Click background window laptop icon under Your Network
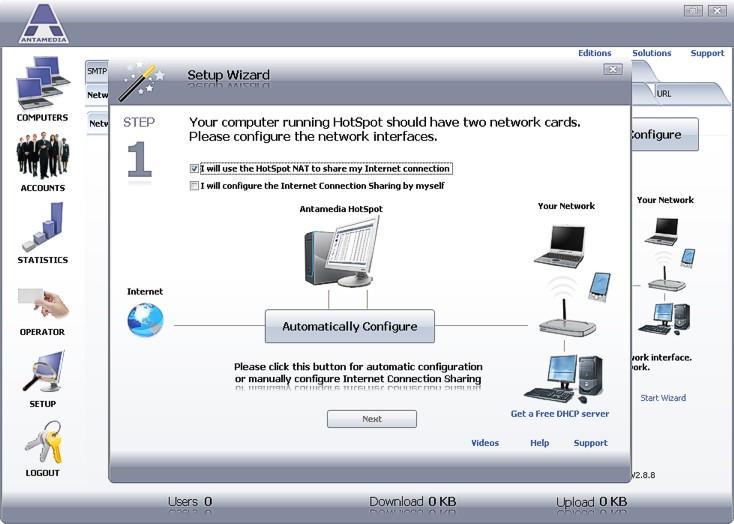This screenshot has width=734, height=524. [x=662, y=231]
